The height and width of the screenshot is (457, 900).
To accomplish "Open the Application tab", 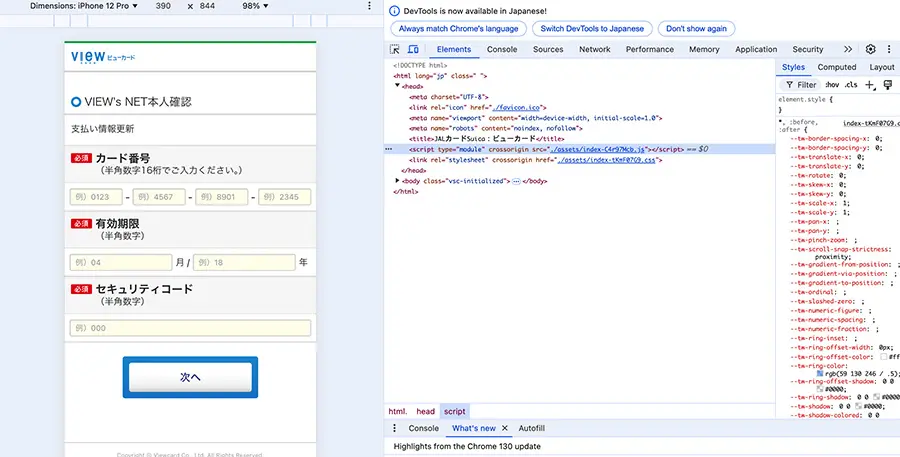I will coord(756,49).
